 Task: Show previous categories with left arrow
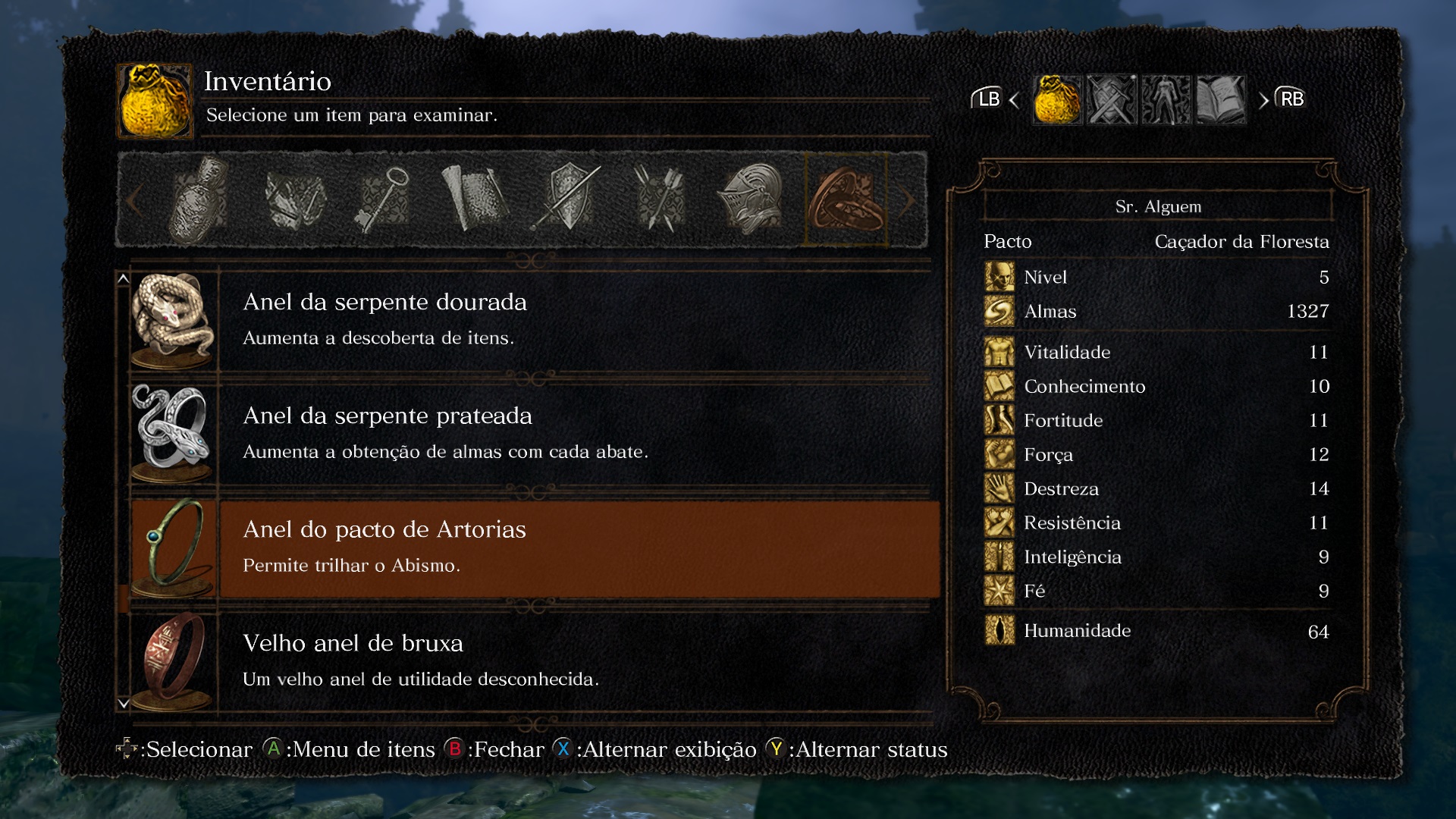(x=134, y=201)
